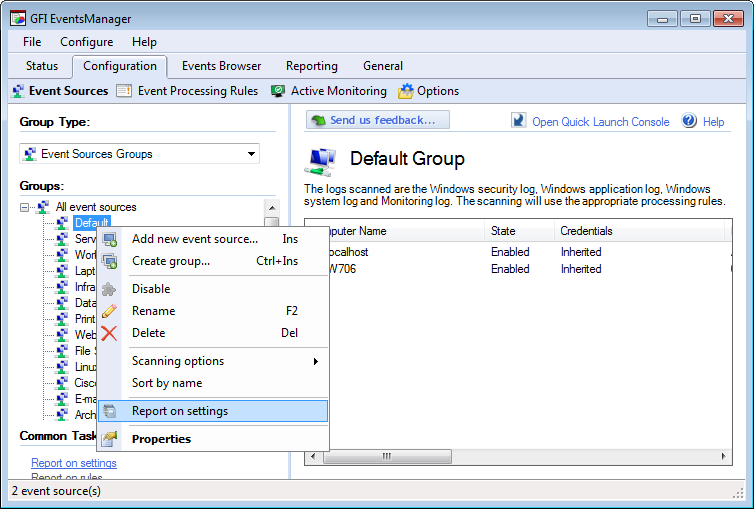Click the Add new event source icon
754x509 pixels.
coord(110,239)
